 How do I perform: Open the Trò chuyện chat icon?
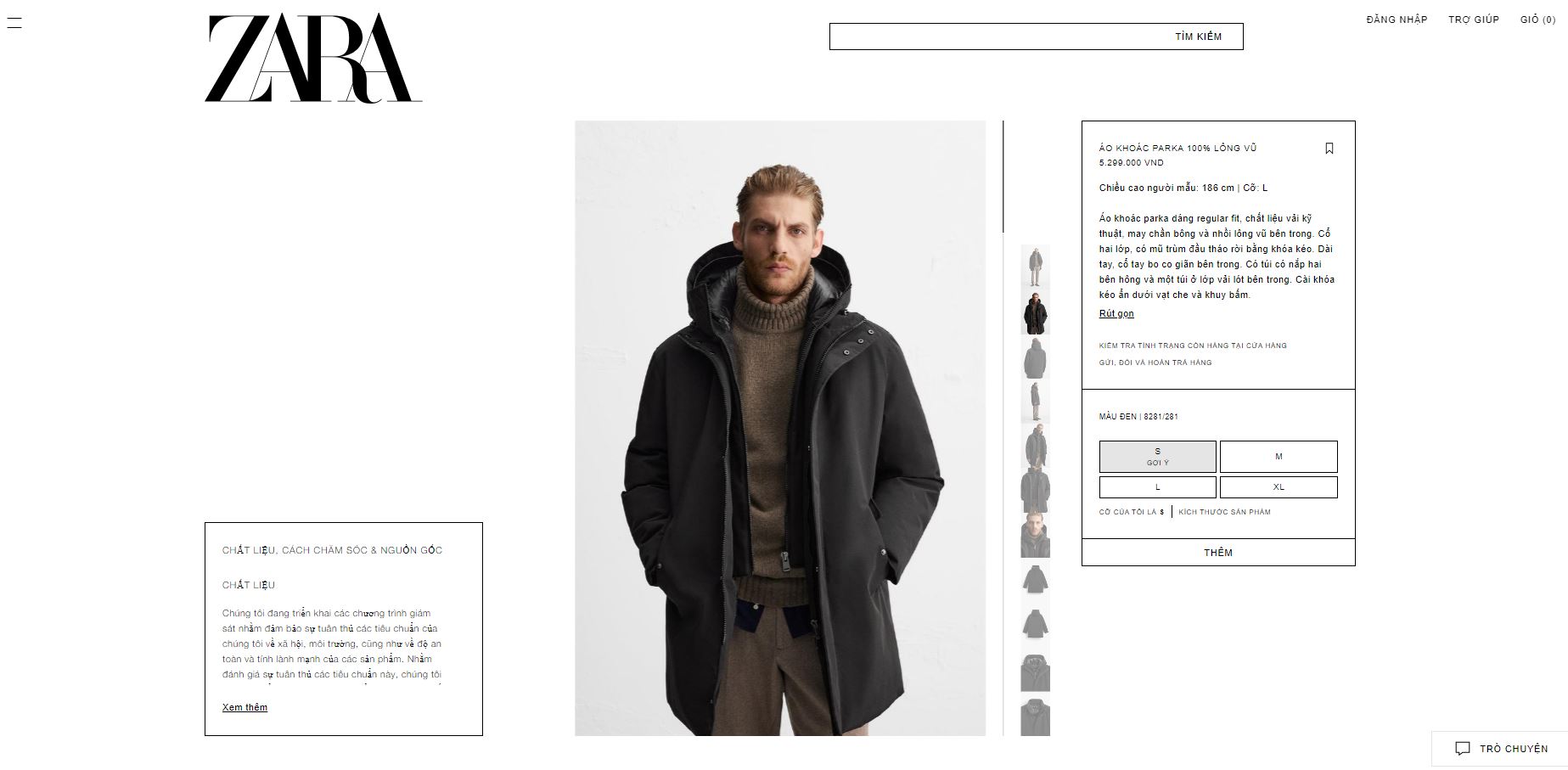point(1463,749)
